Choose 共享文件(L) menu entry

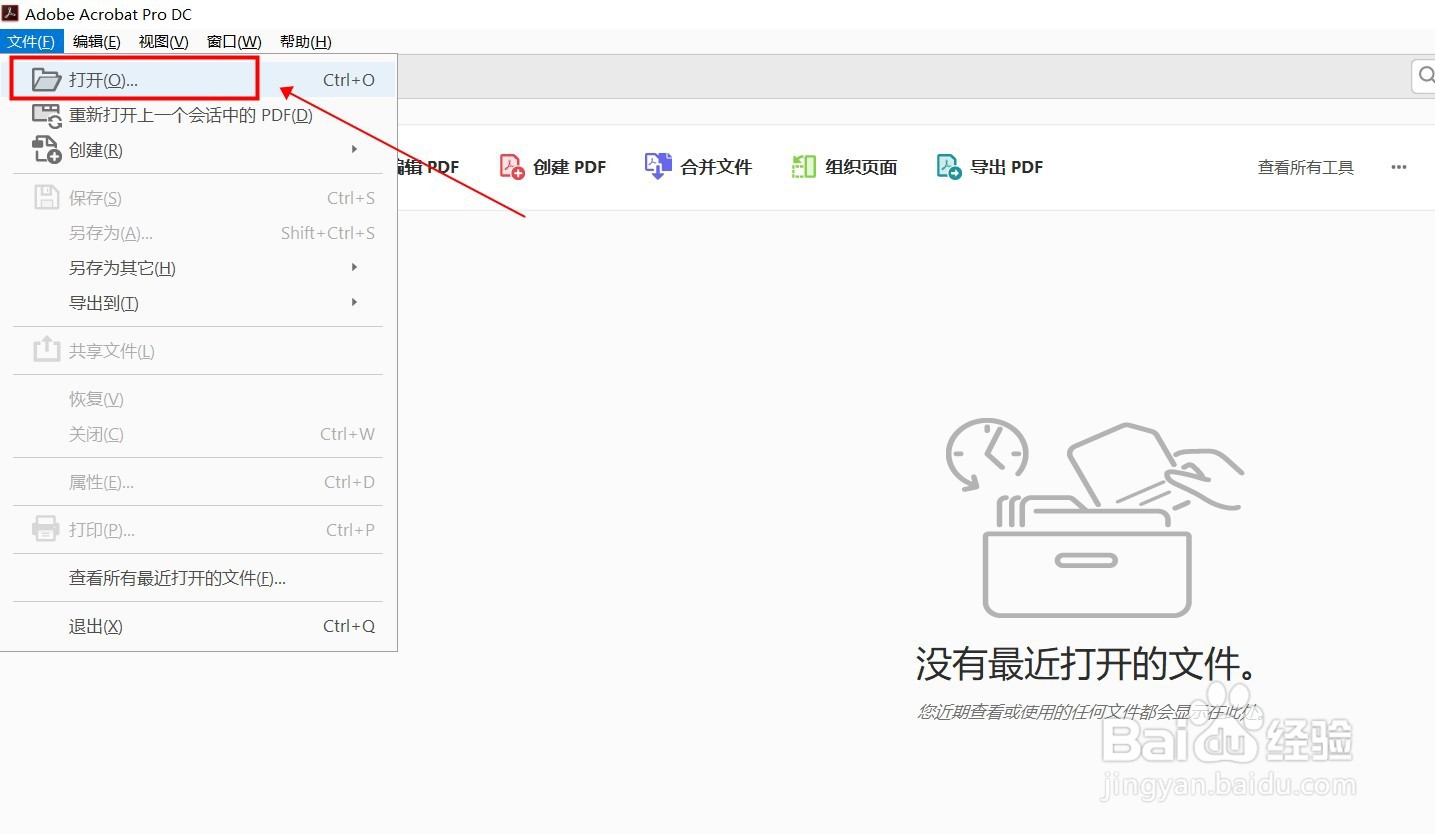[198, 351]
